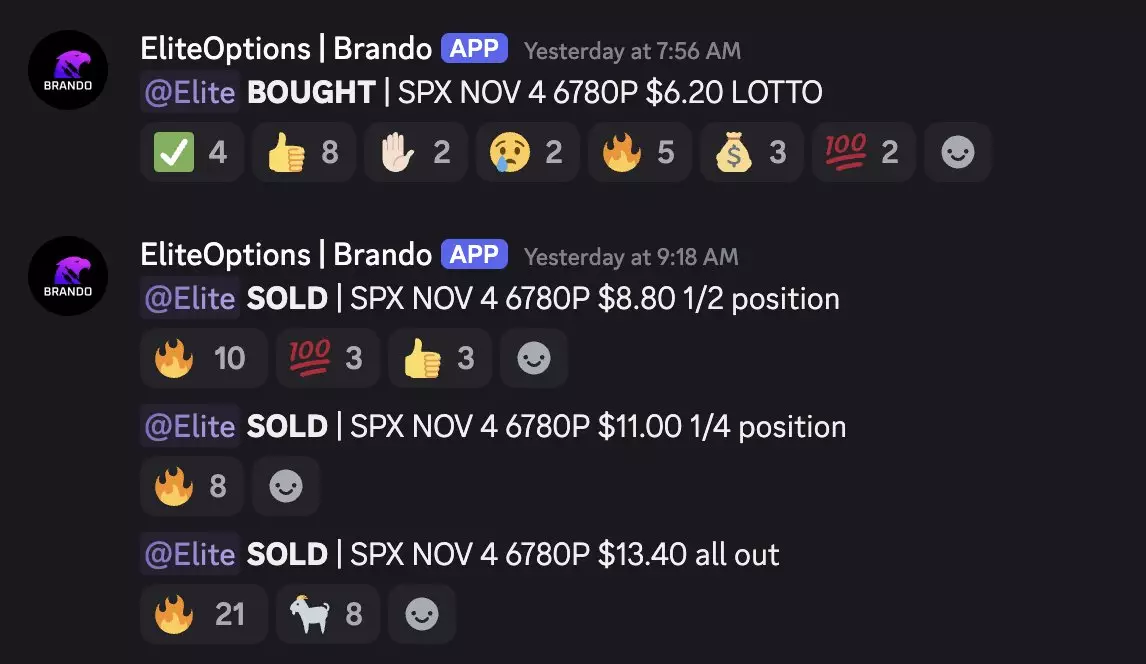
Task: Click the raised hand reaction
Action: click(x=415, y=152)
